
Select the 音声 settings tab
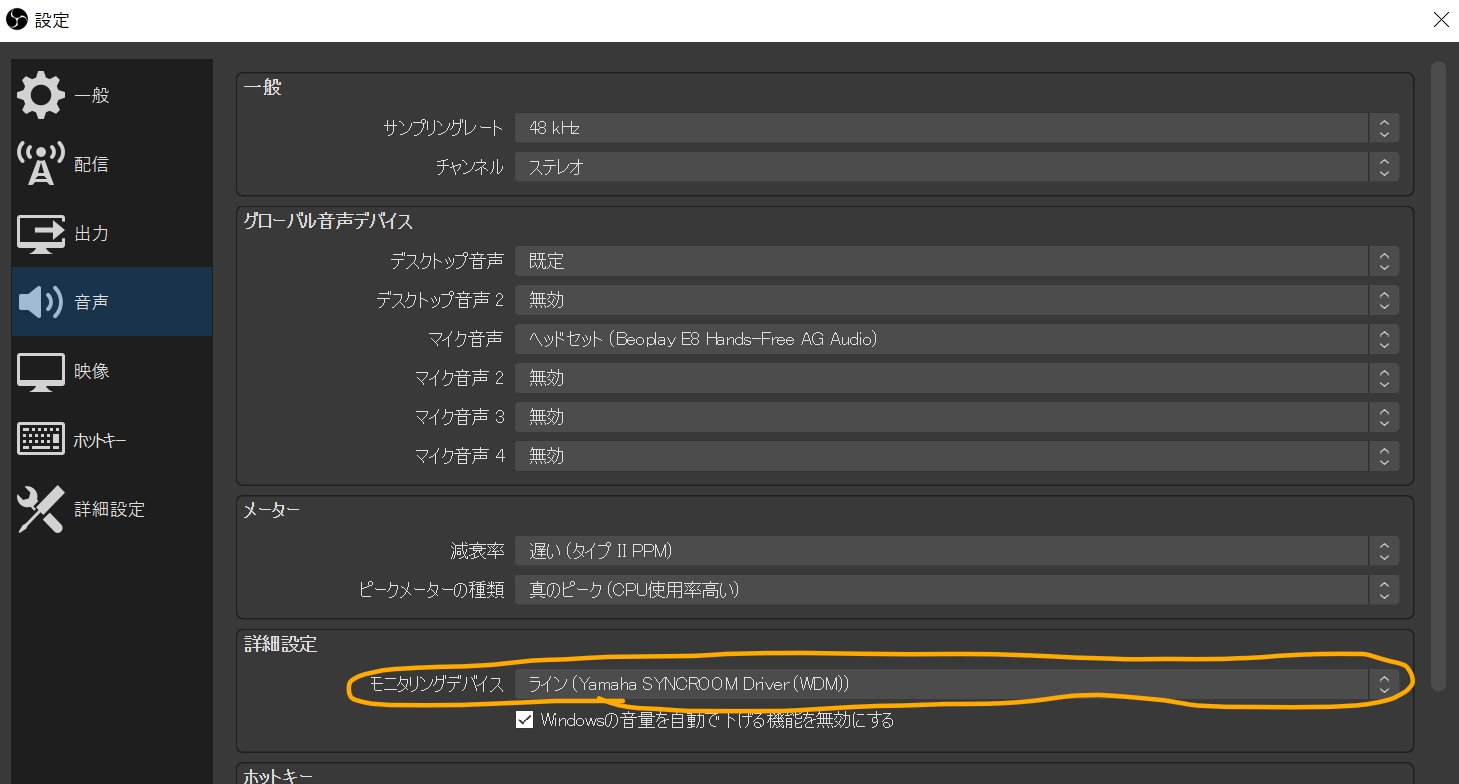click(x=112, y=301)
